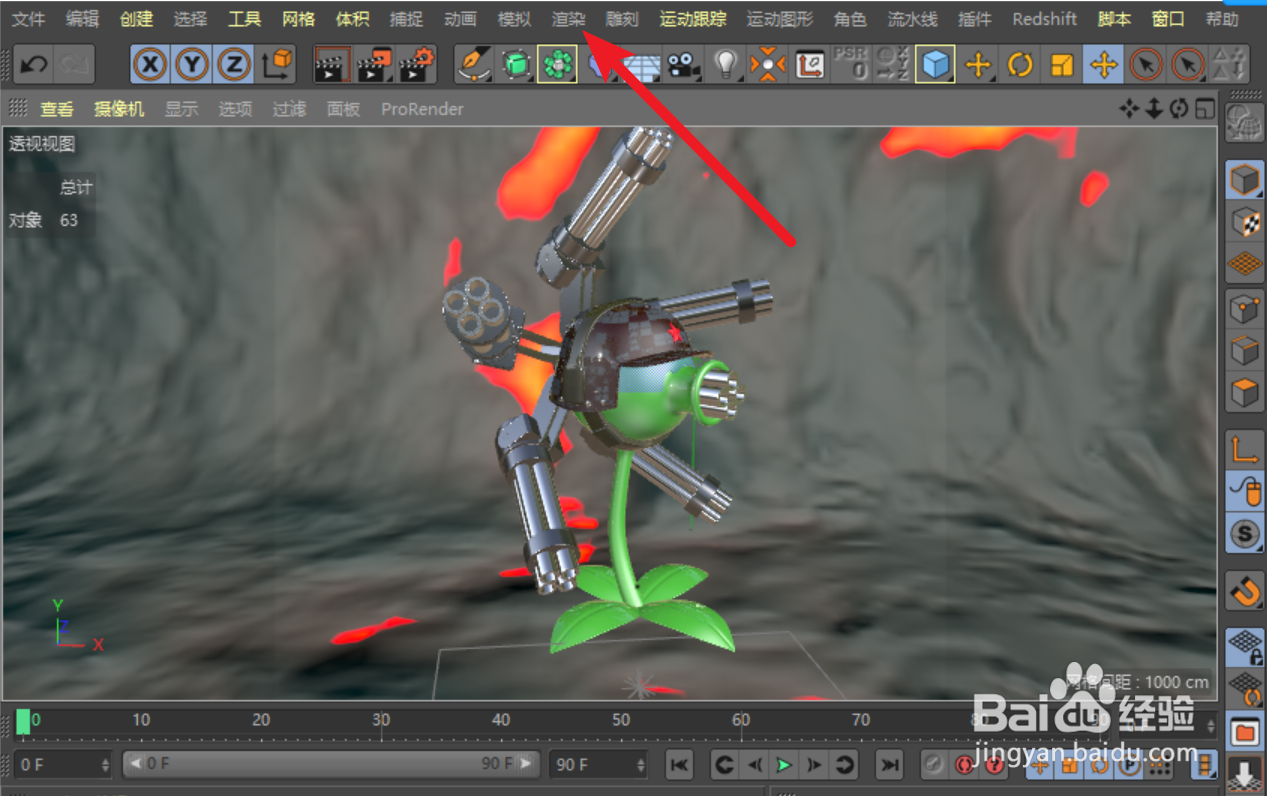Click the red timeline path icon
The width and height of the screenshot is (1267, 796).
[x=810, y=65]
